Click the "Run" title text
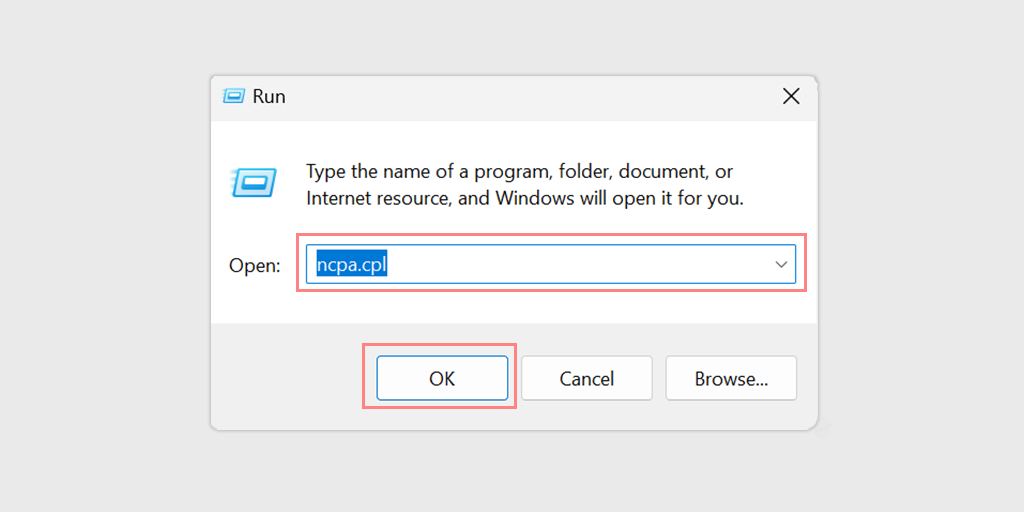The image size is (1024, 512). [269, 97]
